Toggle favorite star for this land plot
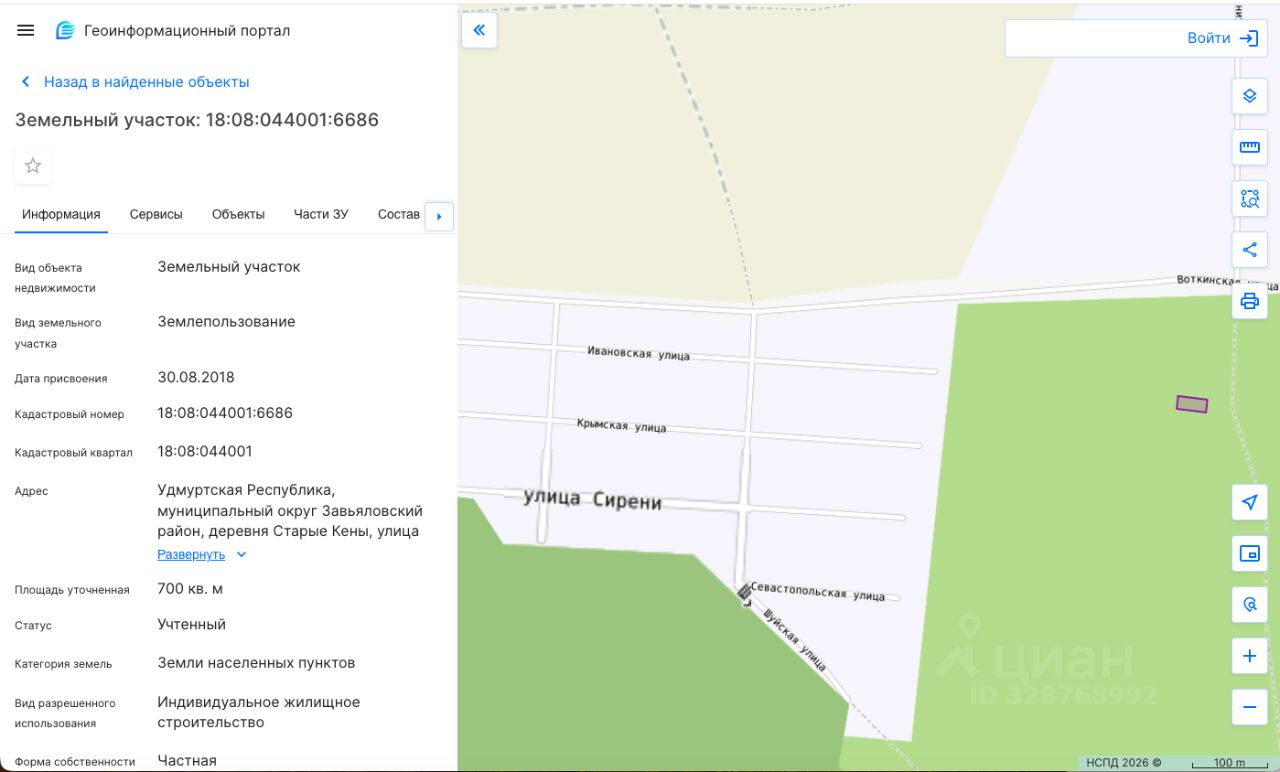1280x772 pixels. [x=33, y=166]
